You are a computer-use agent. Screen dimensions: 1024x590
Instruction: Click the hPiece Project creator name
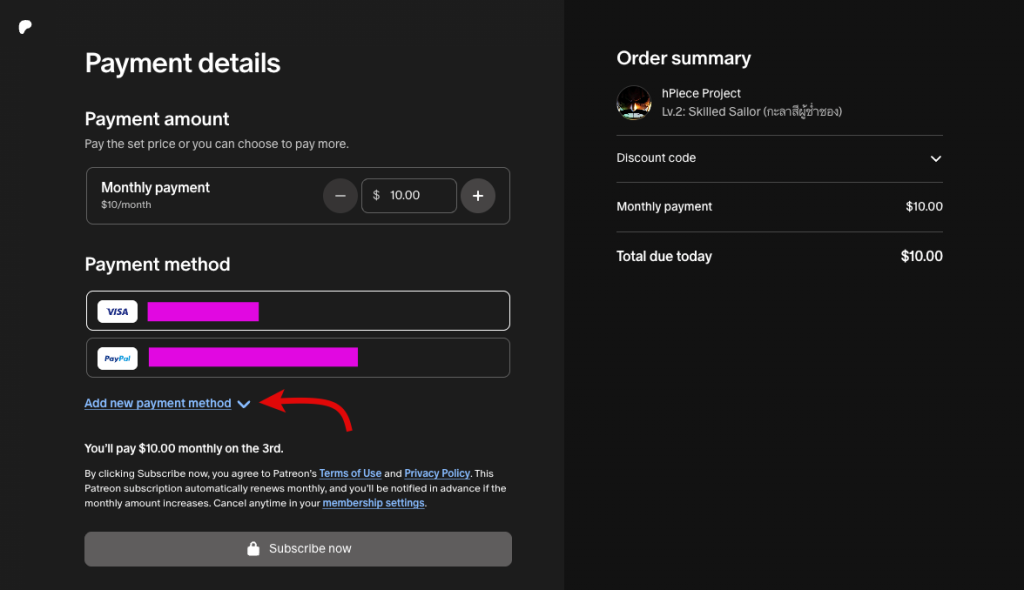pyautogui.click(x=701, y=93)
